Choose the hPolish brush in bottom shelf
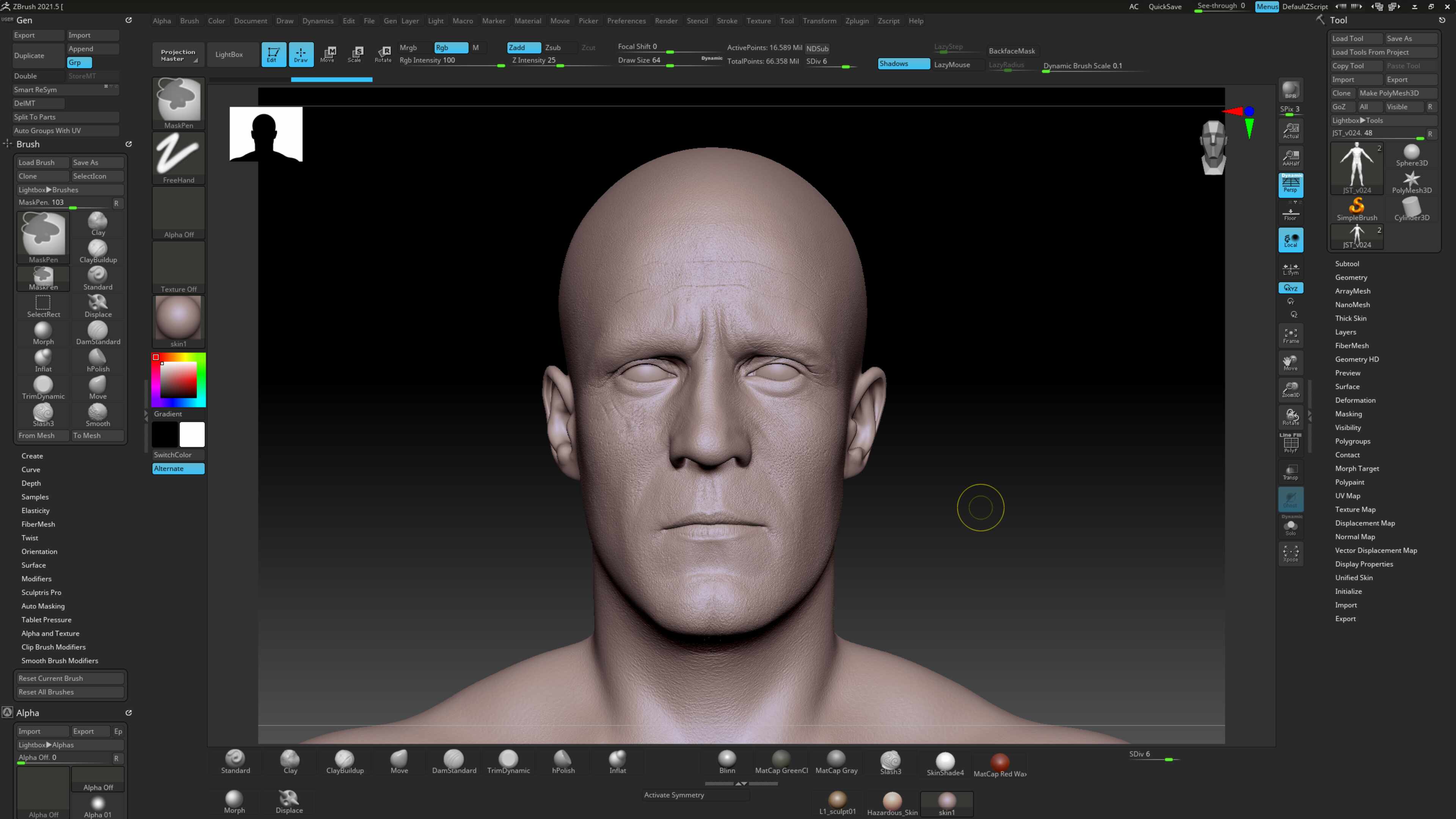The width and height of the screenshot is (1456, 819). click(x=563, y=761)
